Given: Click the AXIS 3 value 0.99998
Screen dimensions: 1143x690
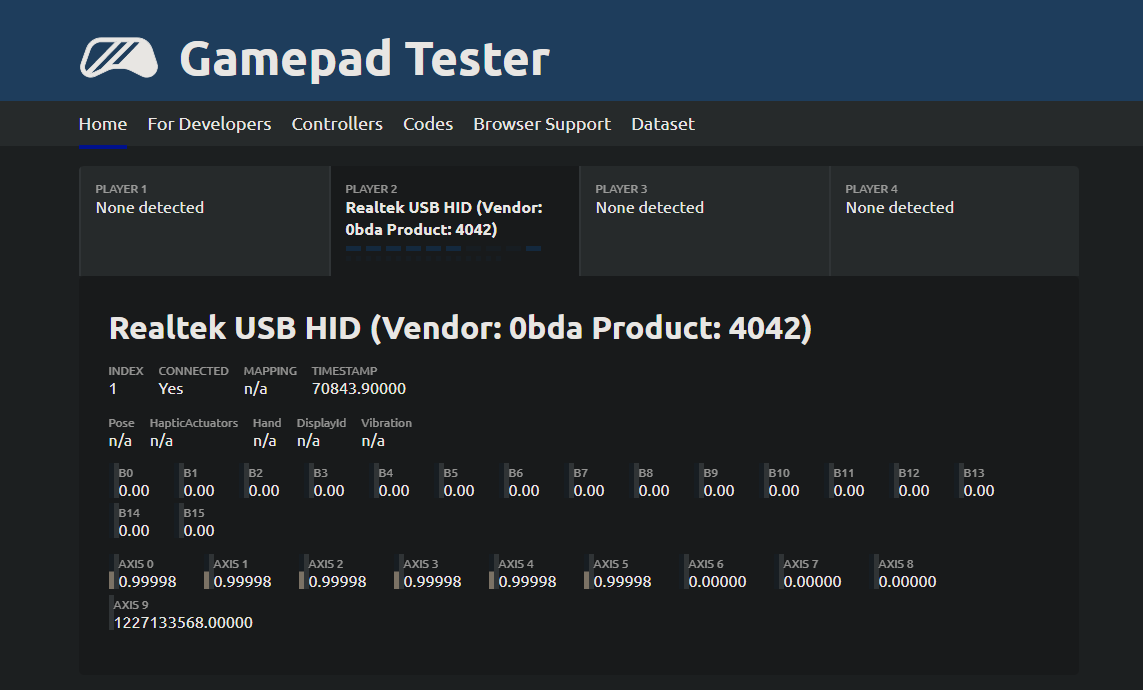Looking at the screenshot, I should point(432,582).
